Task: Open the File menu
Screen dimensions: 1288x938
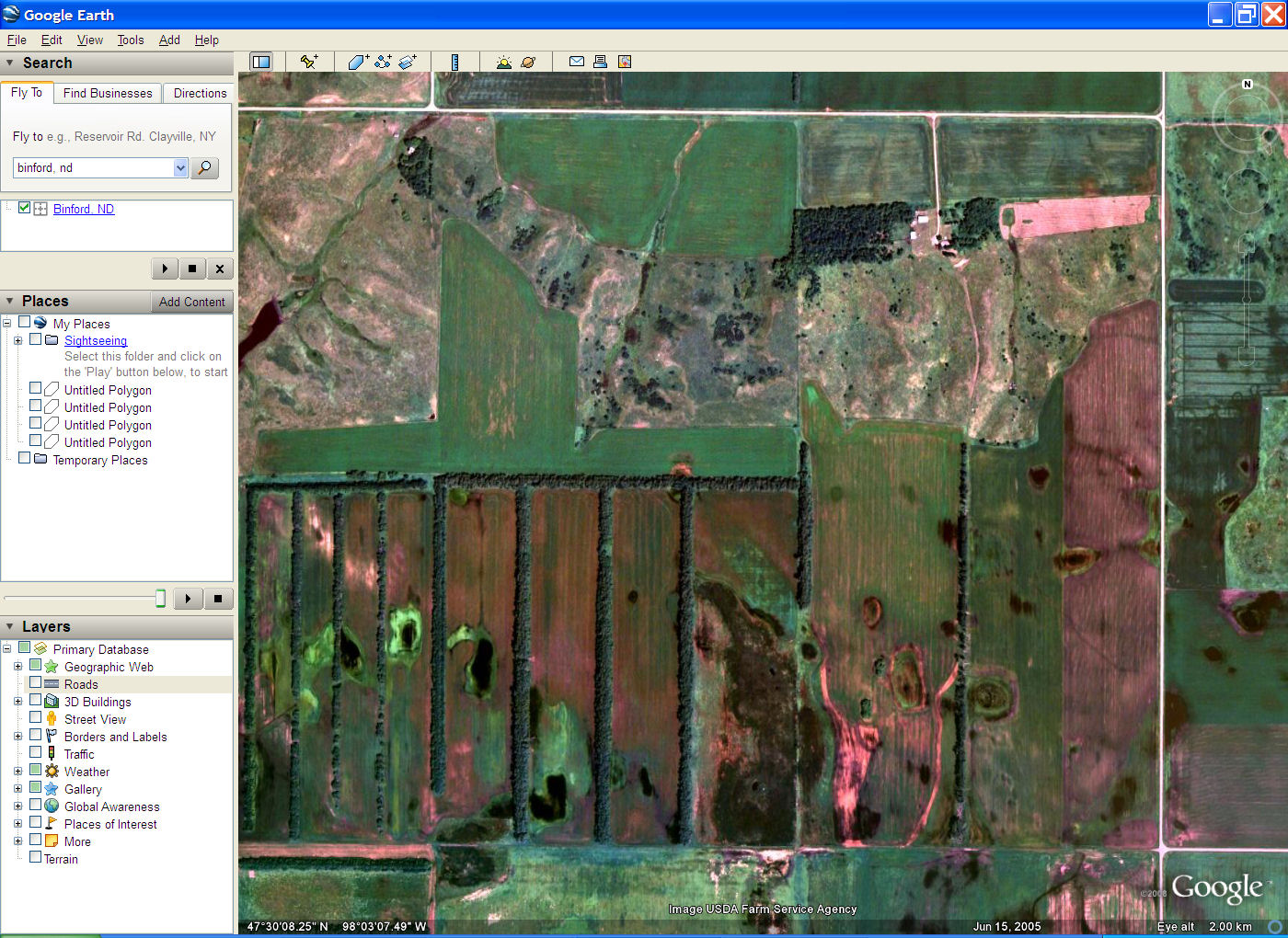Action: [17, 40]
